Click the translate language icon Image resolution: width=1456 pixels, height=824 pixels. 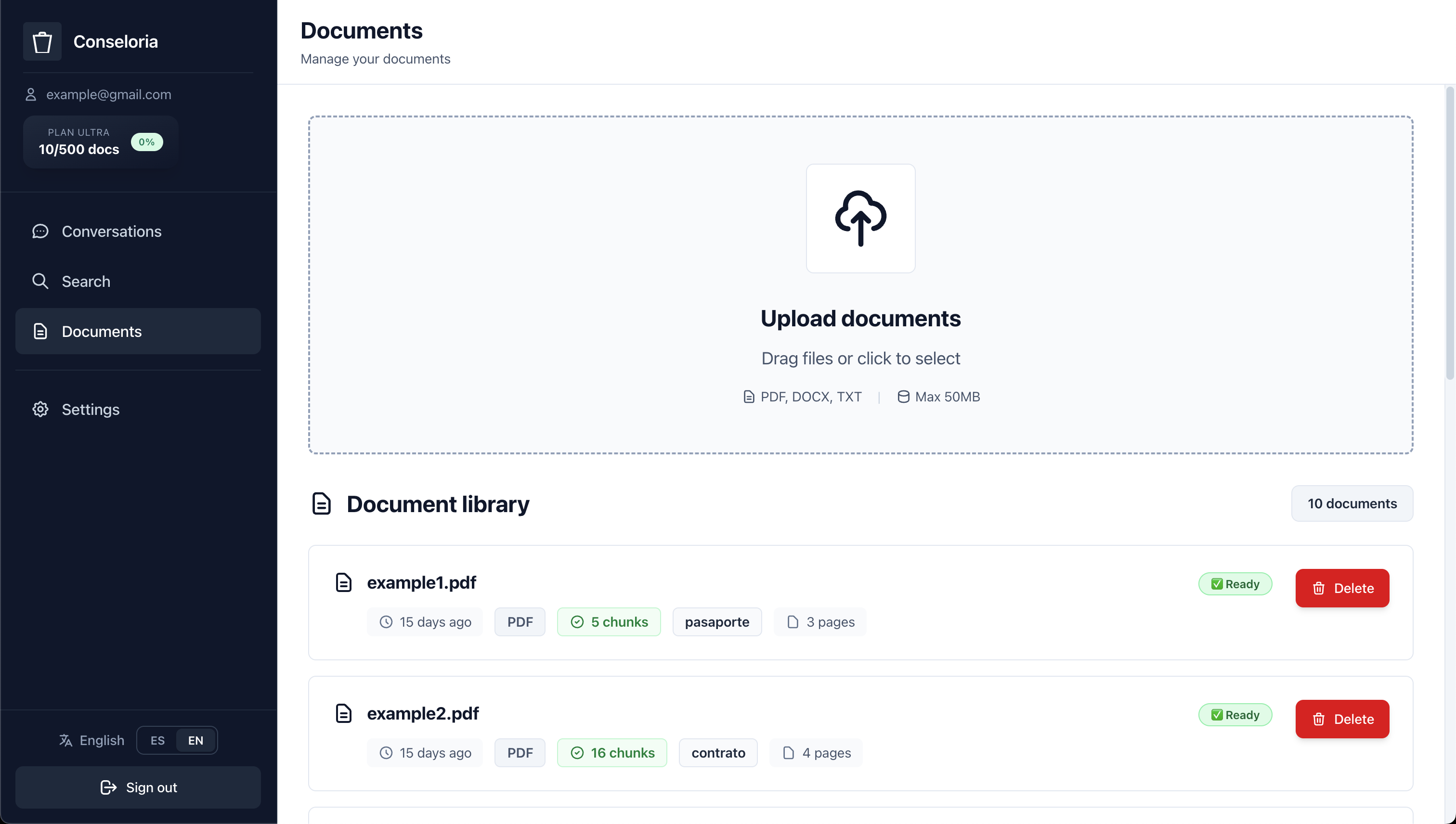click(x=65, y=740)
